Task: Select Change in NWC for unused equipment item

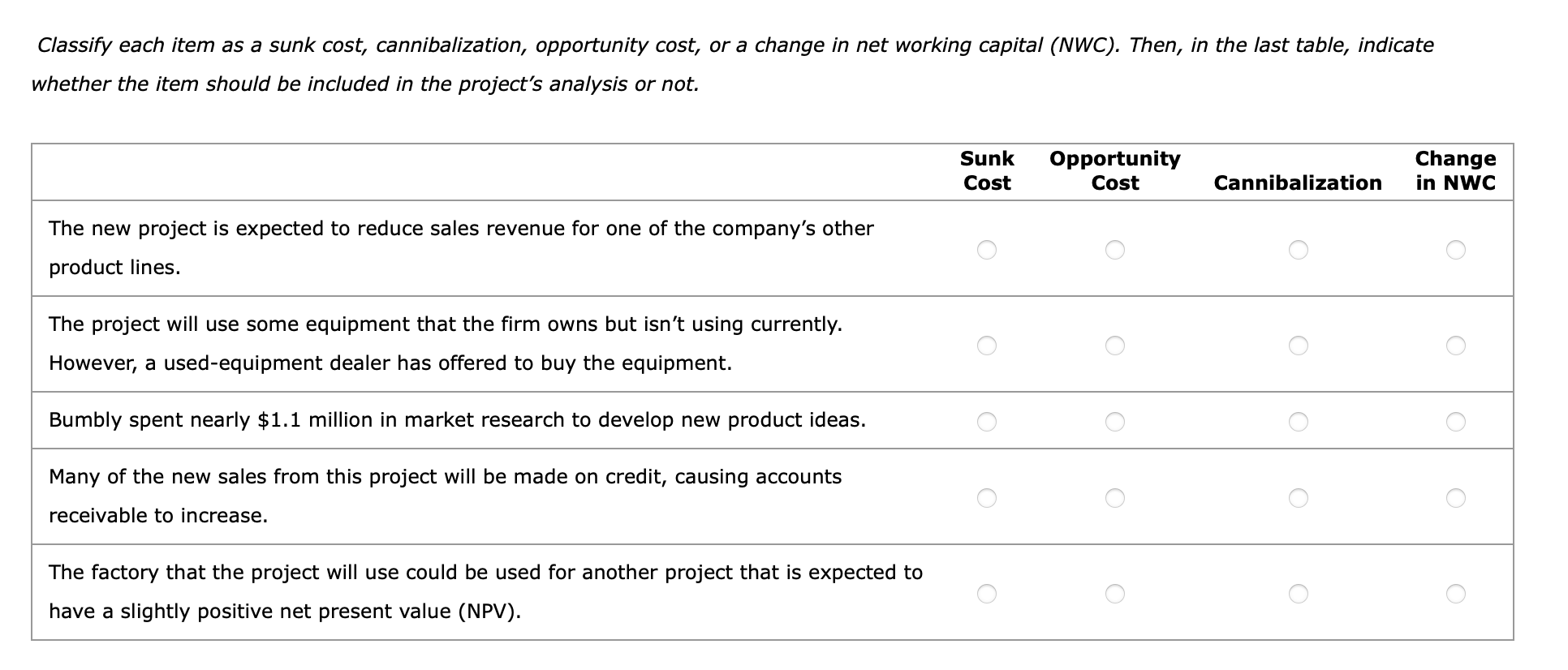Action: (1455, 345)
